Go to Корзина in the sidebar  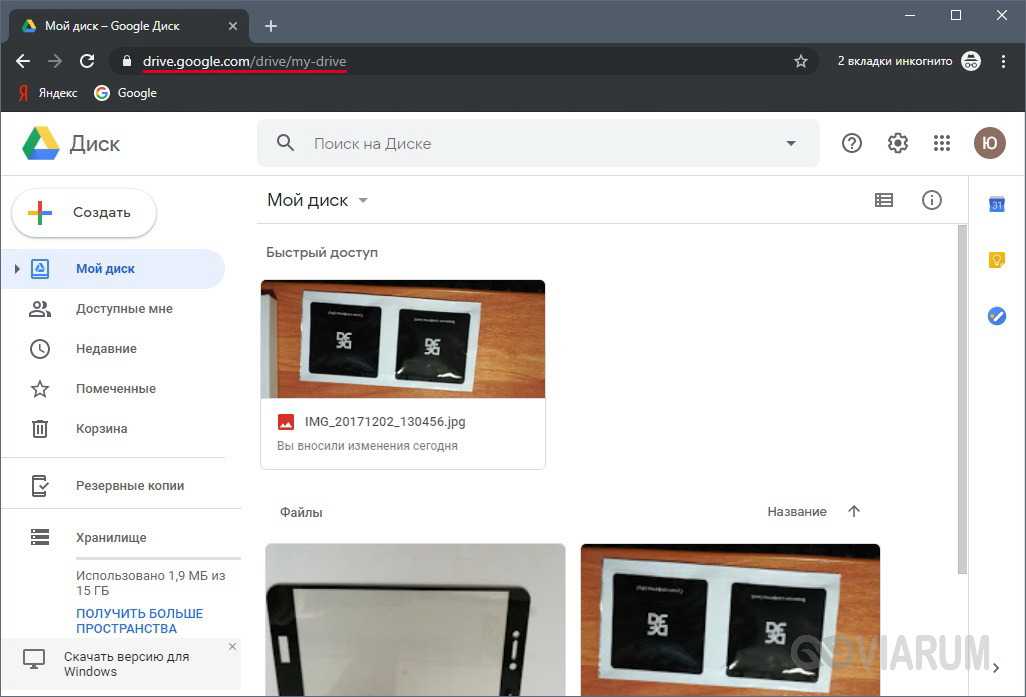pyautogui.click(x=101, y=429)
